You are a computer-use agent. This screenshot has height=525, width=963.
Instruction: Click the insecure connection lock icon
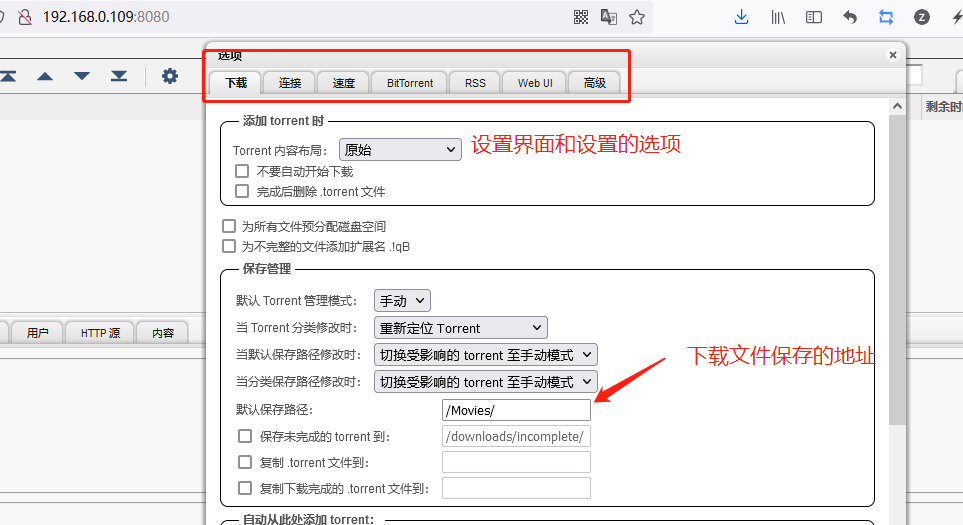pyautogui.click(x=25, y=17)
